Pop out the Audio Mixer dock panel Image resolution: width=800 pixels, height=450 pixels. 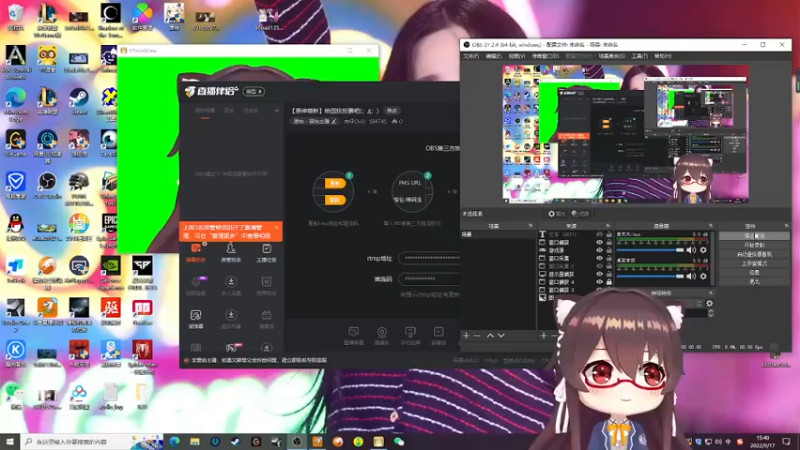pos(710,226)
